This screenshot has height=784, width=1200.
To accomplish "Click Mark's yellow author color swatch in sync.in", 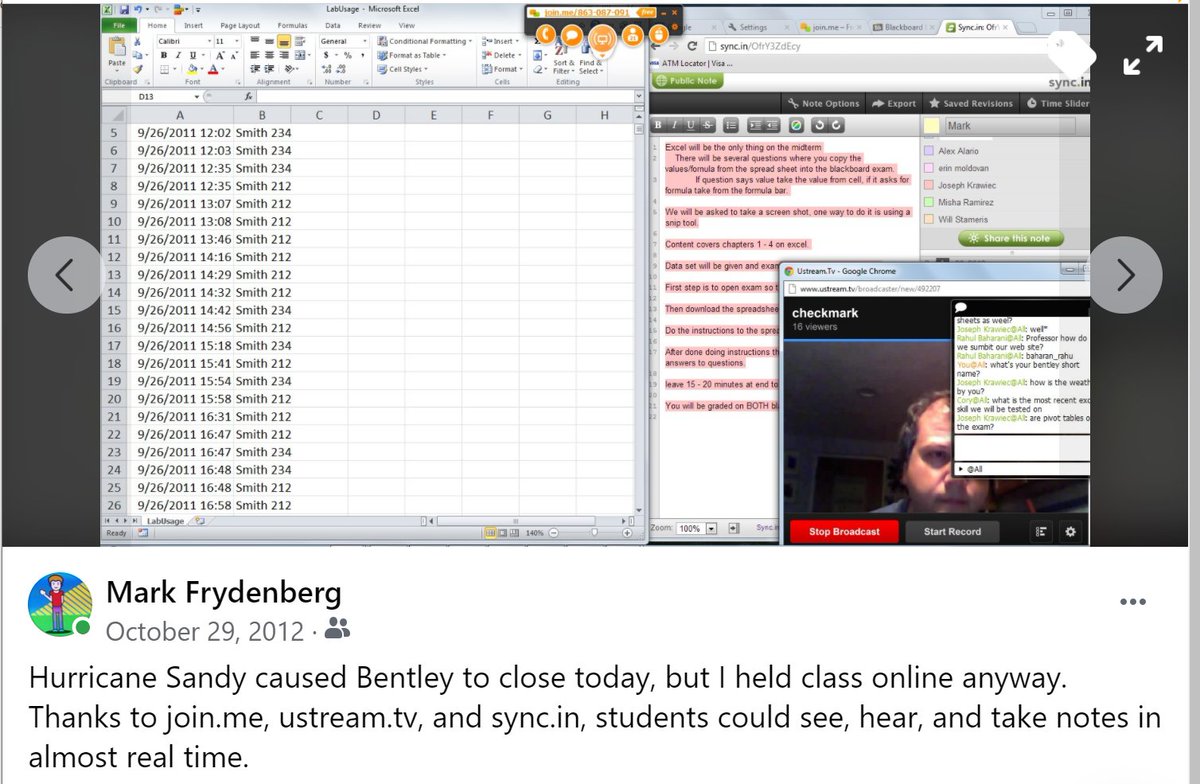I will (932, 126).
